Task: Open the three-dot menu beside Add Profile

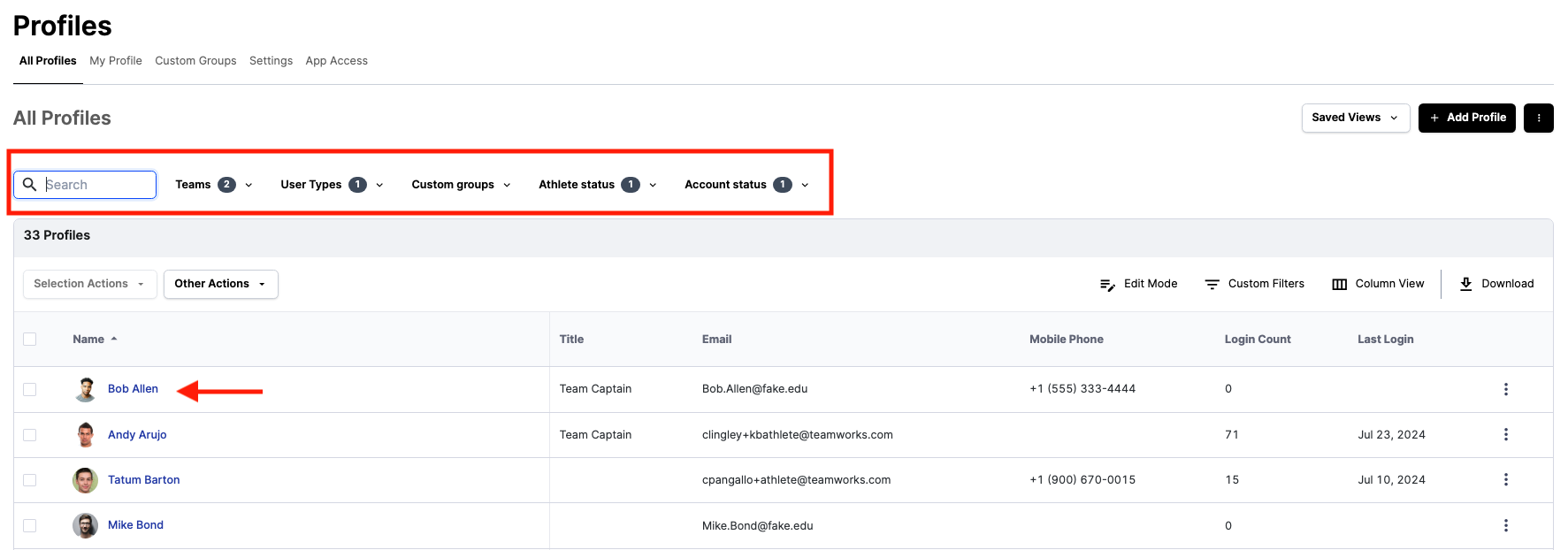Action: [x=1538, y=118]
